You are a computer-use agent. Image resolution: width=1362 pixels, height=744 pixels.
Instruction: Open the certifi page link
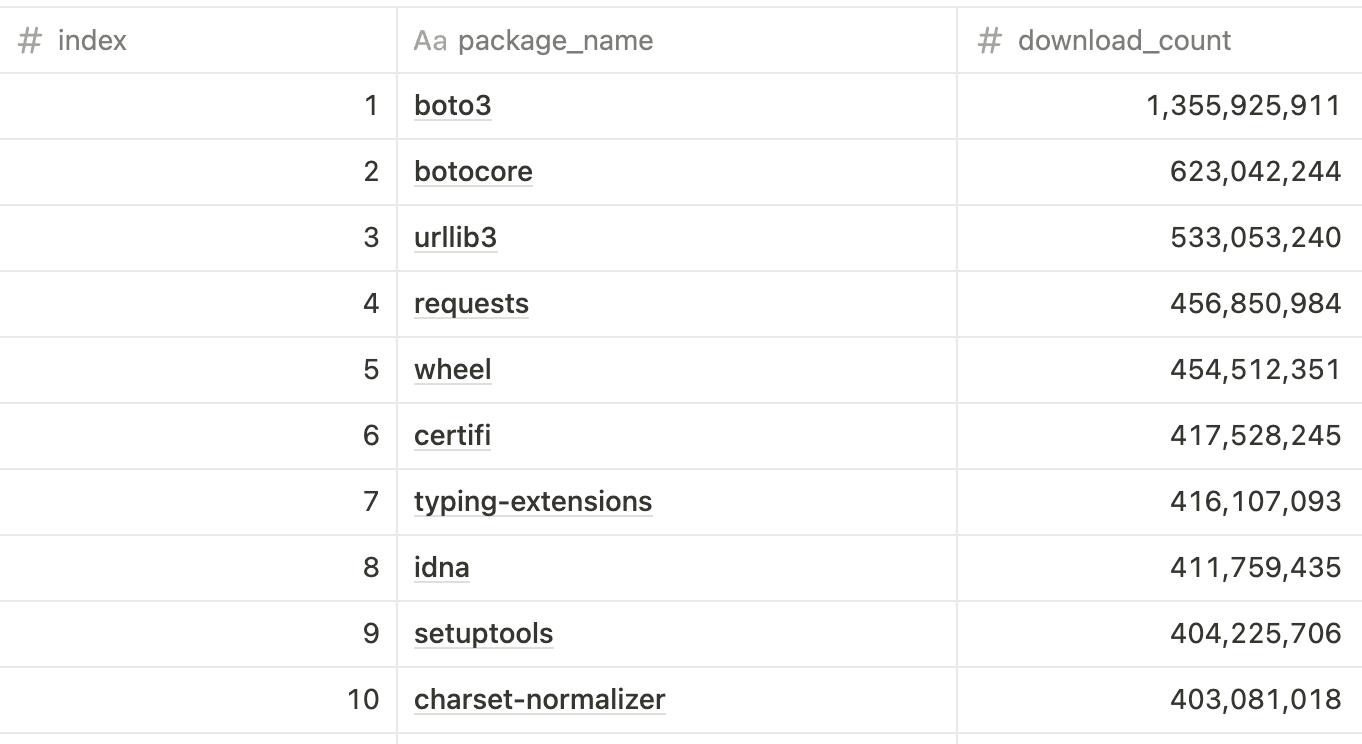[x=452, y=435]
